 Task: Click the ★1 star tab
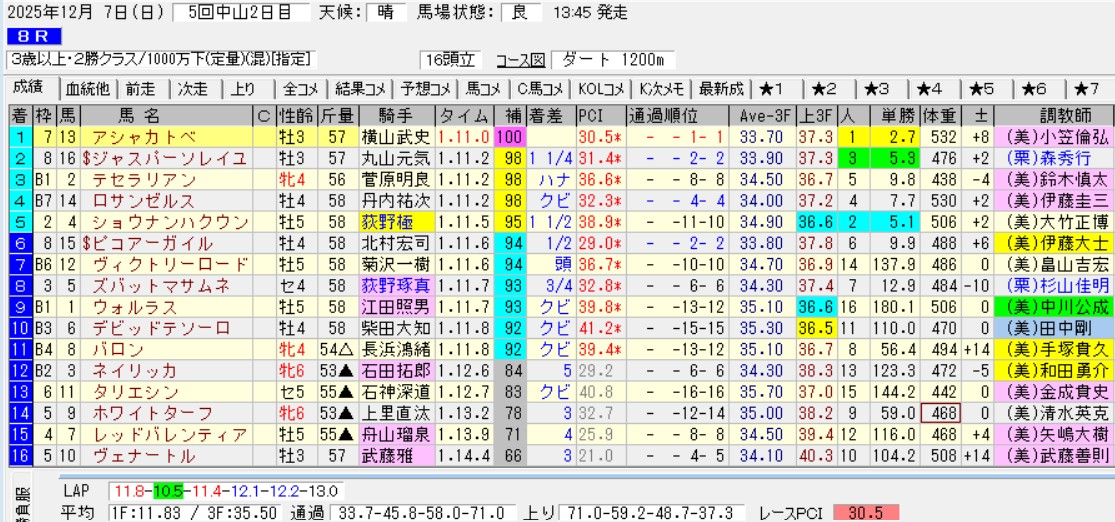pos(773,88)
